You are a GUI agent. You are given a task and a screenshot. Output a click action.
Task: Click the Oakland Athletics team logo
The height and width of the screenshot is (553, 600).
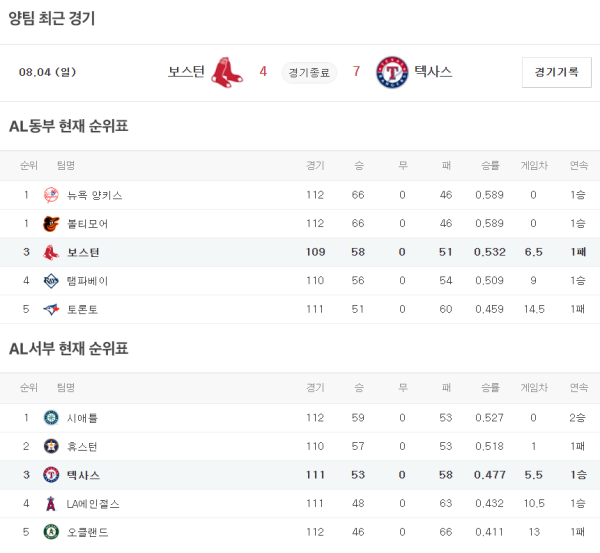[51, 532]
